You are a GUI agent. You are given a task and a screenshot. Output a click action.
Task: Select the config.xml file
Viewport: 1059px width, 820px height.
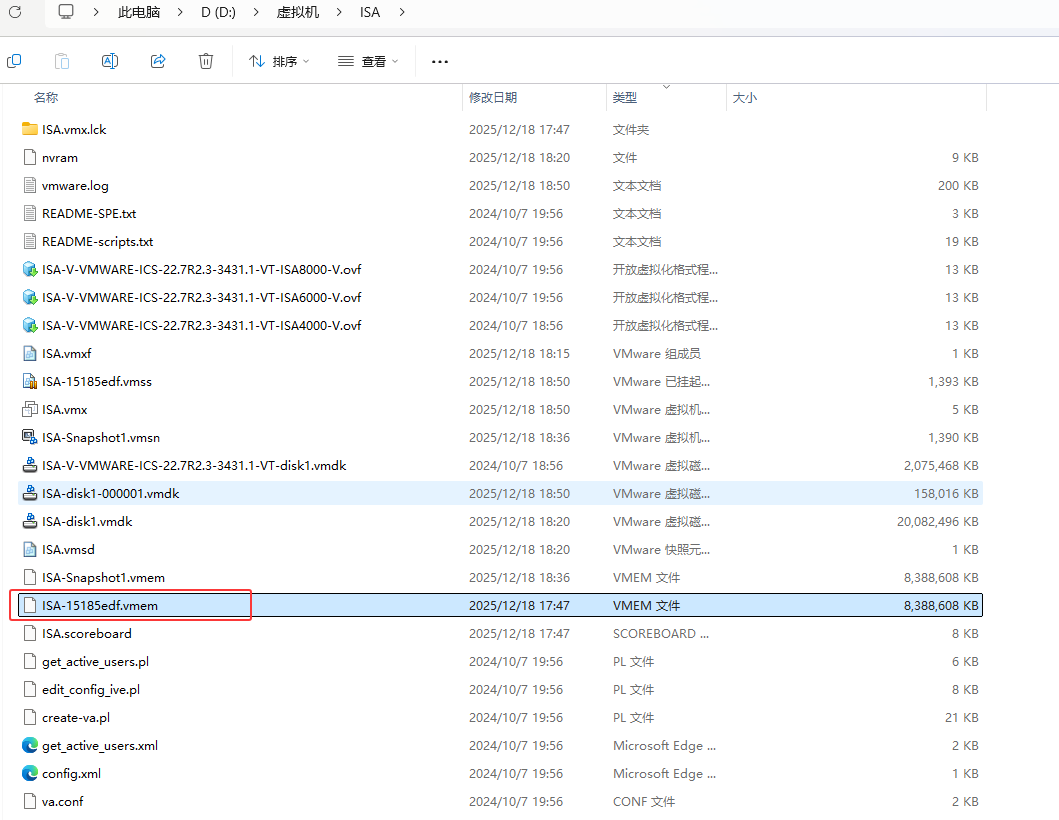71,773
